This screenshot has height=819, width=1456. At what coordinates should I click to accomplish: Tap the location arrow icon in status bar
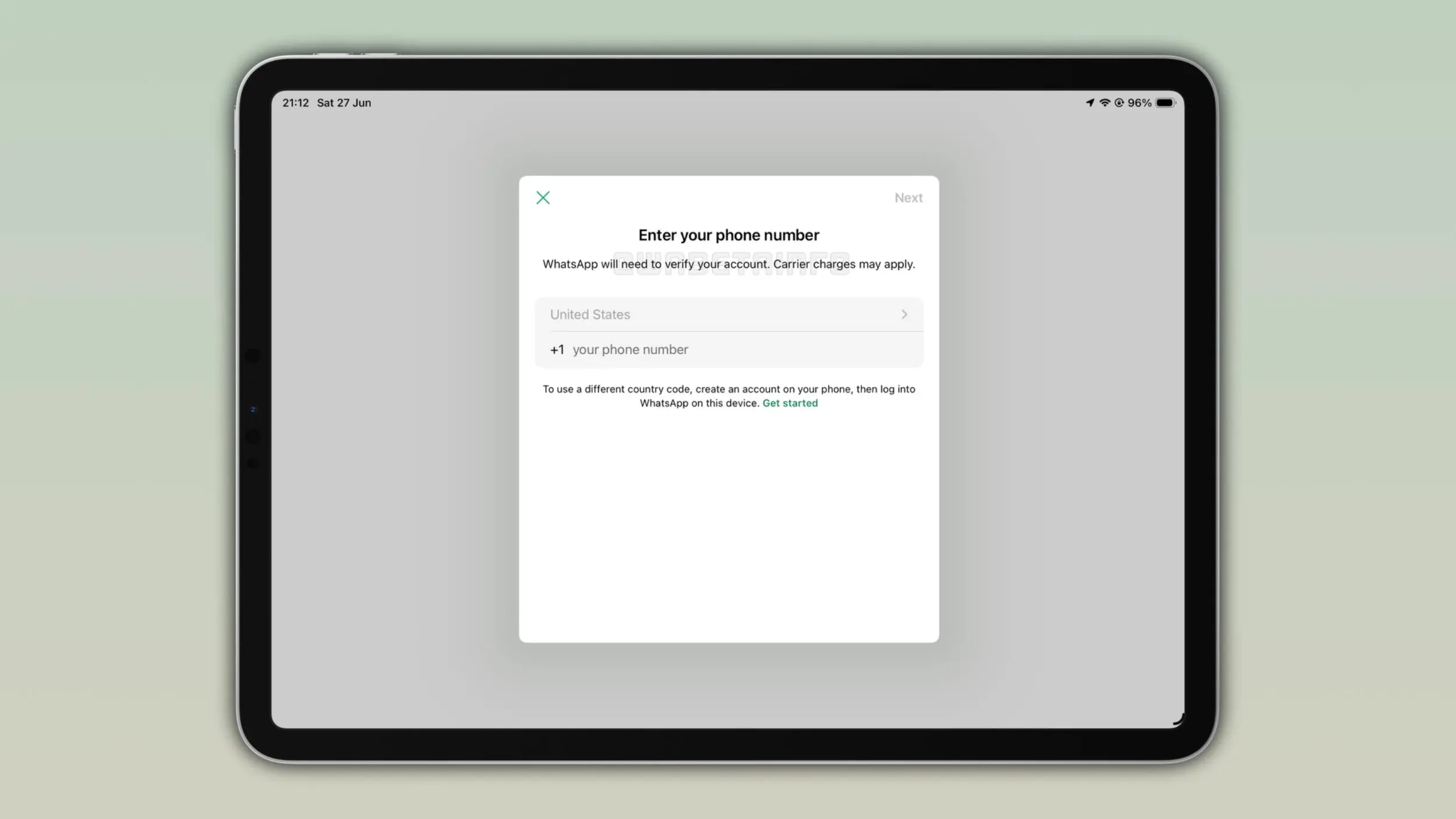[x=1090, y=103]
